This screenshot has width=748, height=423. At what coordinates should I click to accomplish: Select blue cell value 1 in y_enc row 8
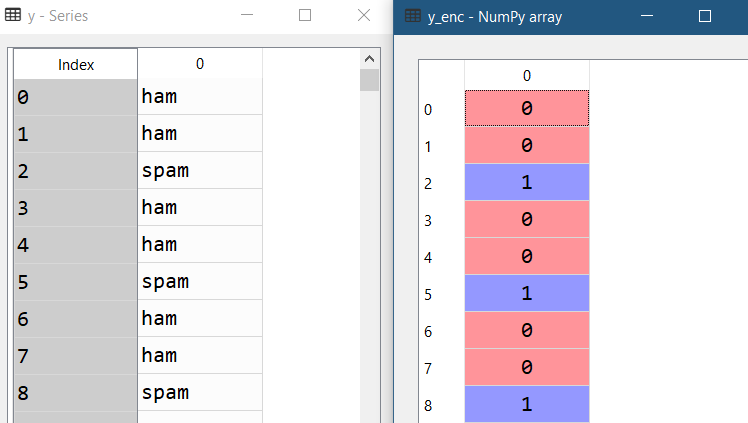527,404
